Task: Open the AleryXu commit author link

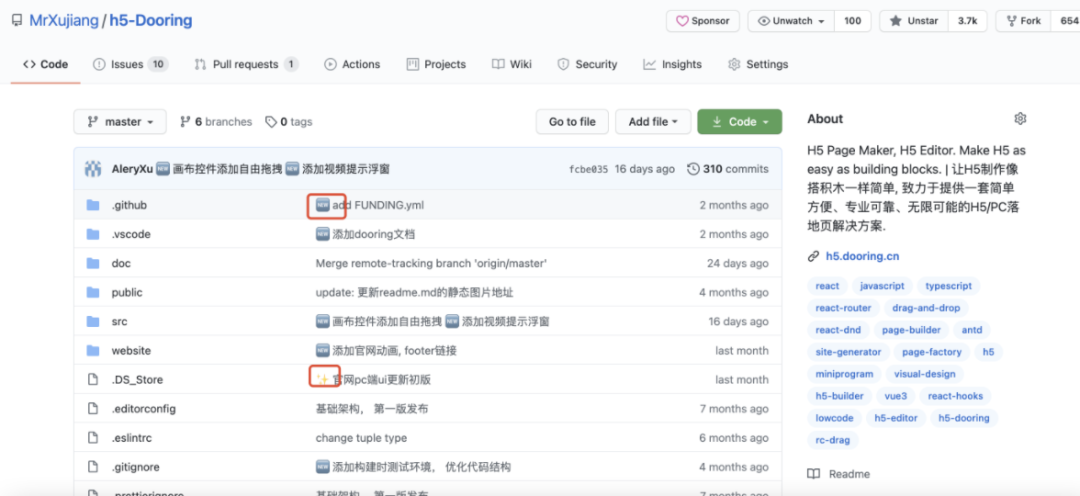Action: point(132,169)
